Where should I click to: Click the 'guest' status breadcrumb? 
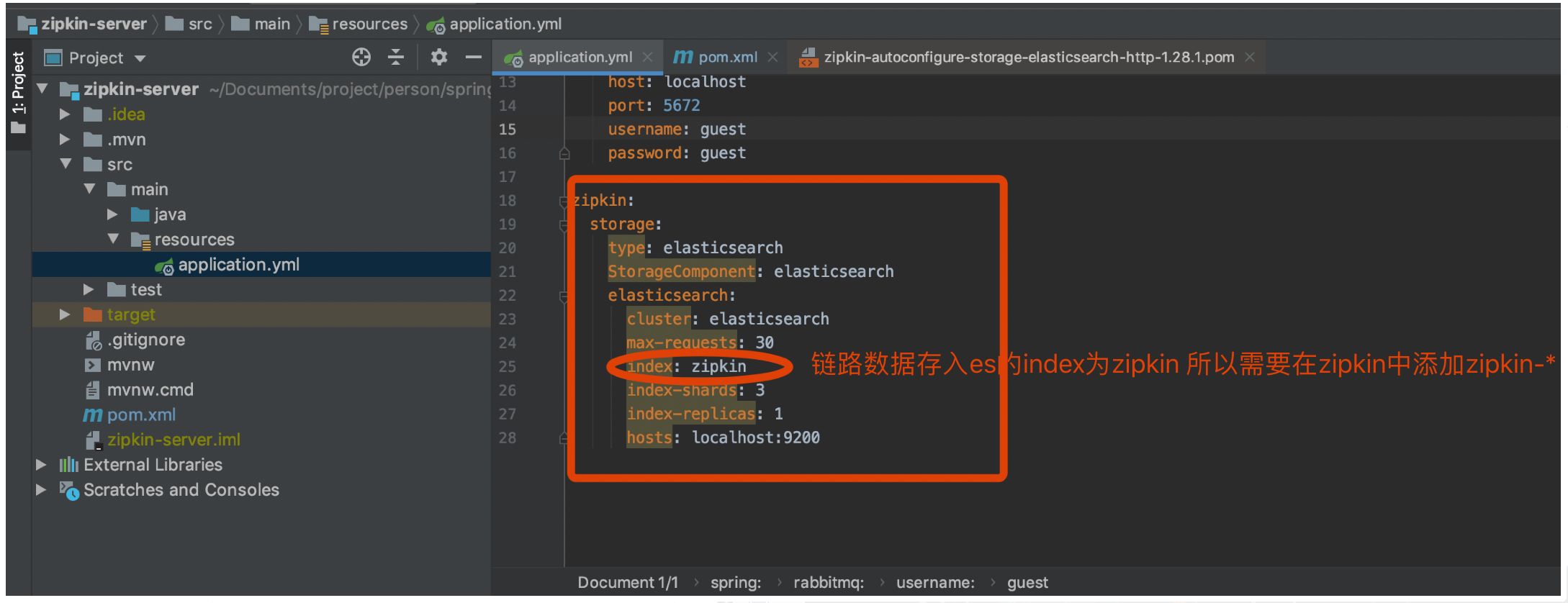coord(1027,583)
